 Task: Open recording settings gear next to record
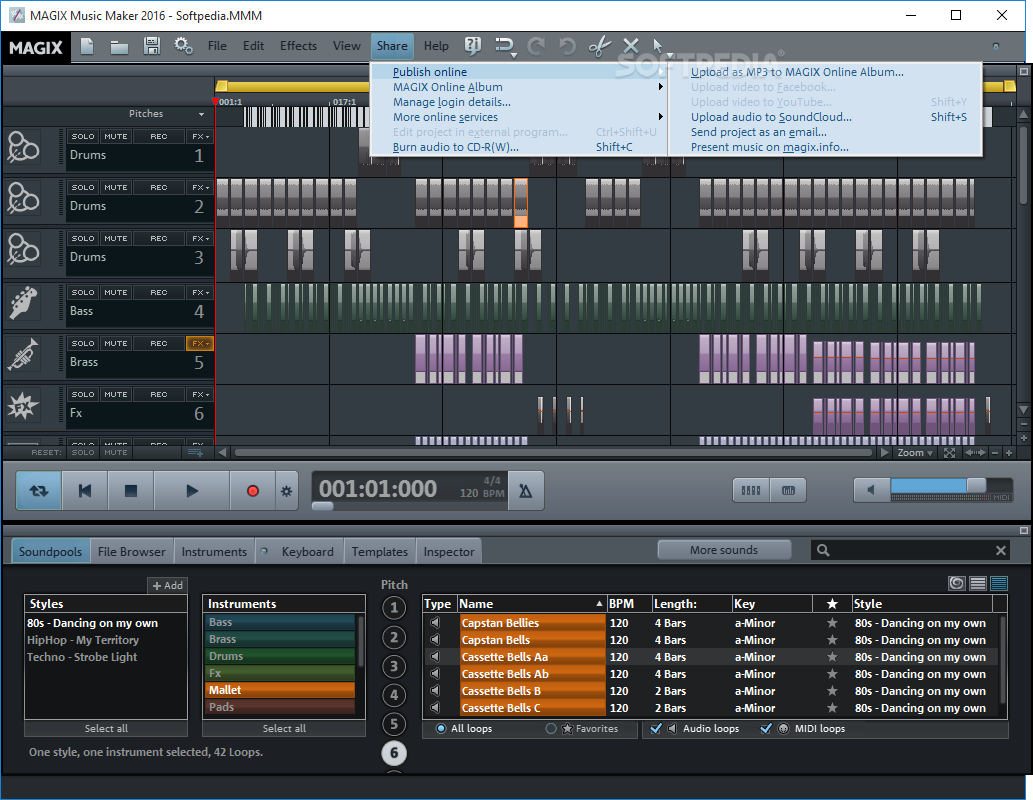click(287, 491)
